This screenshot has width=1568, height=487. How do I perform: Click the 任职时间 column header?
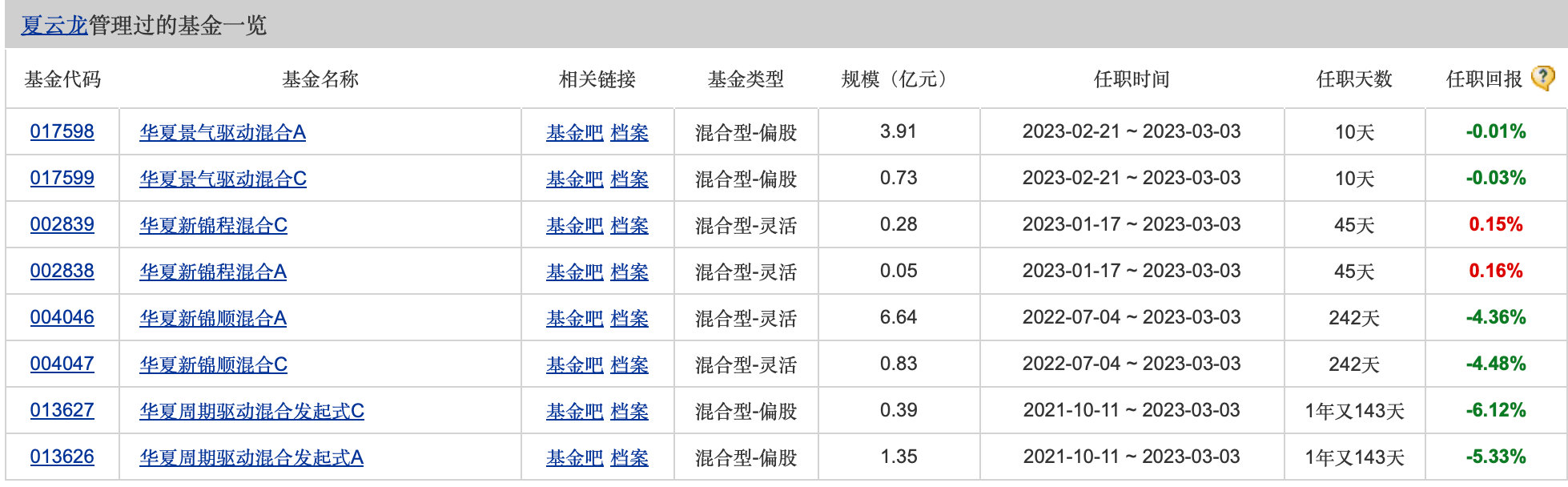pyautogui.click(x=1132, y=79)
